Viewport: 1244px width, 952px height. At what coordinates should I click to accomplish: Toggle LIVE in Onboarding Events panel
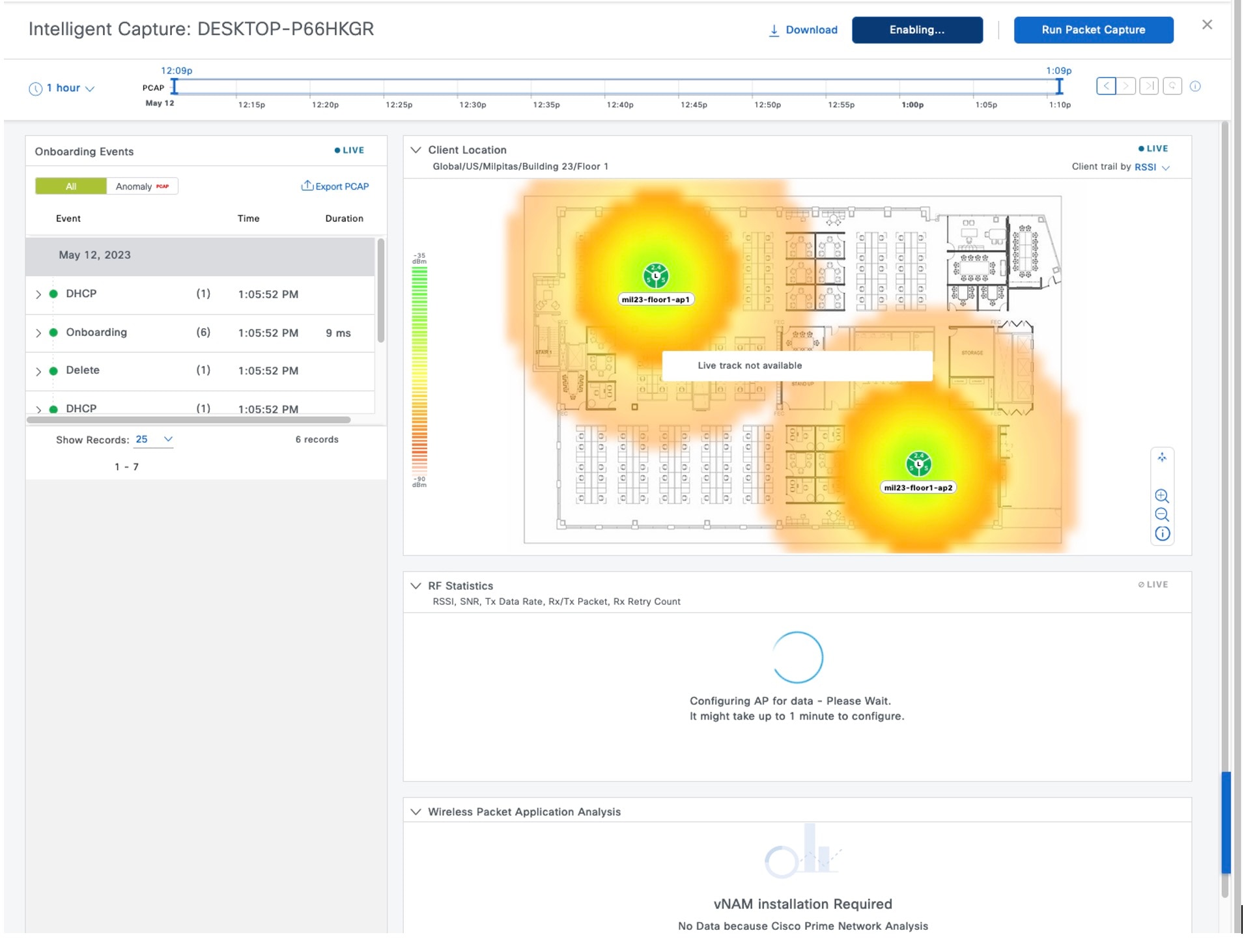[349, 150]
